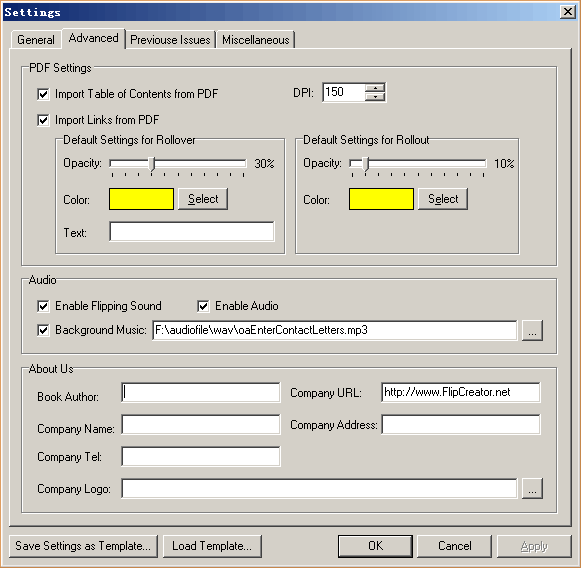Select the Advanced tab
This screenshot has width=581, height=568.
93,38
